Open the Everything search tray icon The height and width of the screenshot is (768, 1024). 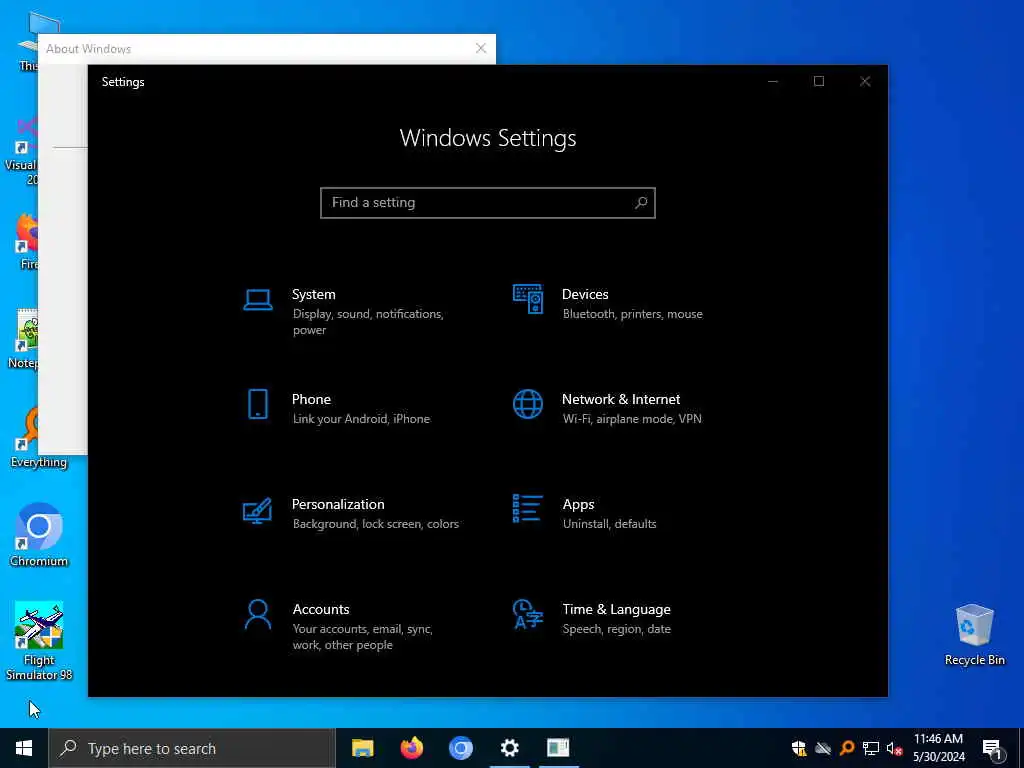(x=847, y=748)
